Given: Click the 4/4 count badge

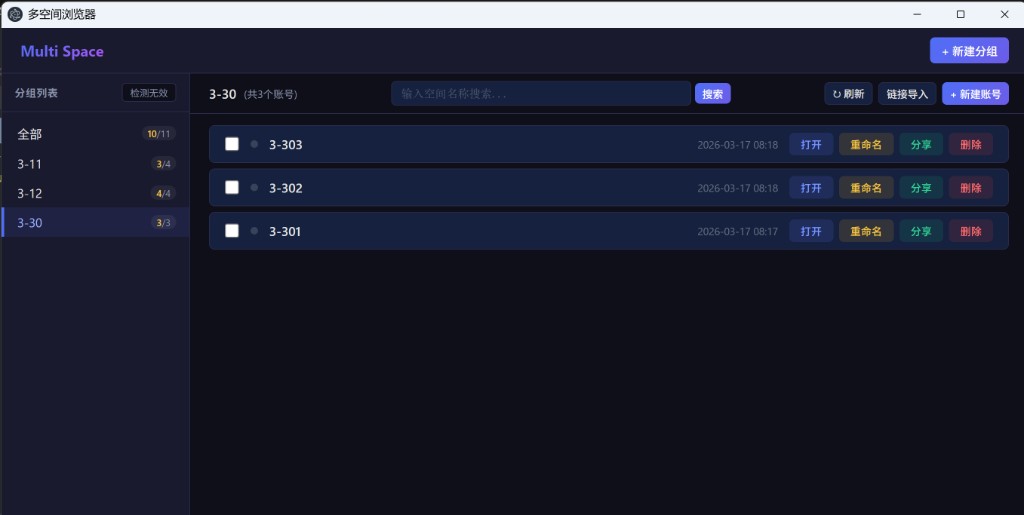Looking at the screenshot, I should coord(163,193).
